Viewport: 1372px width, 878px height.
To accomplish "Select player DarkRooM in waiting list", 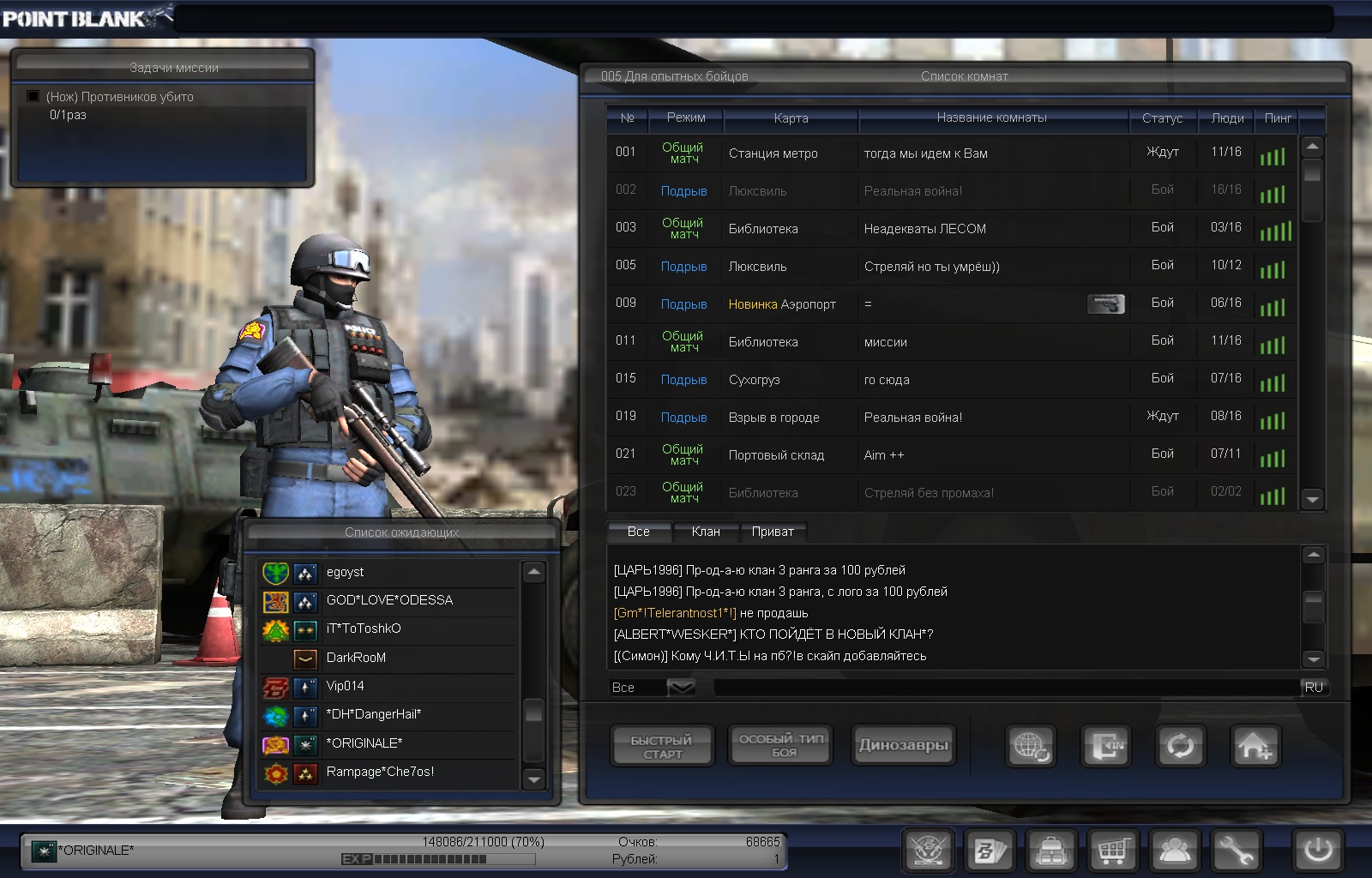I will point(388,658).
